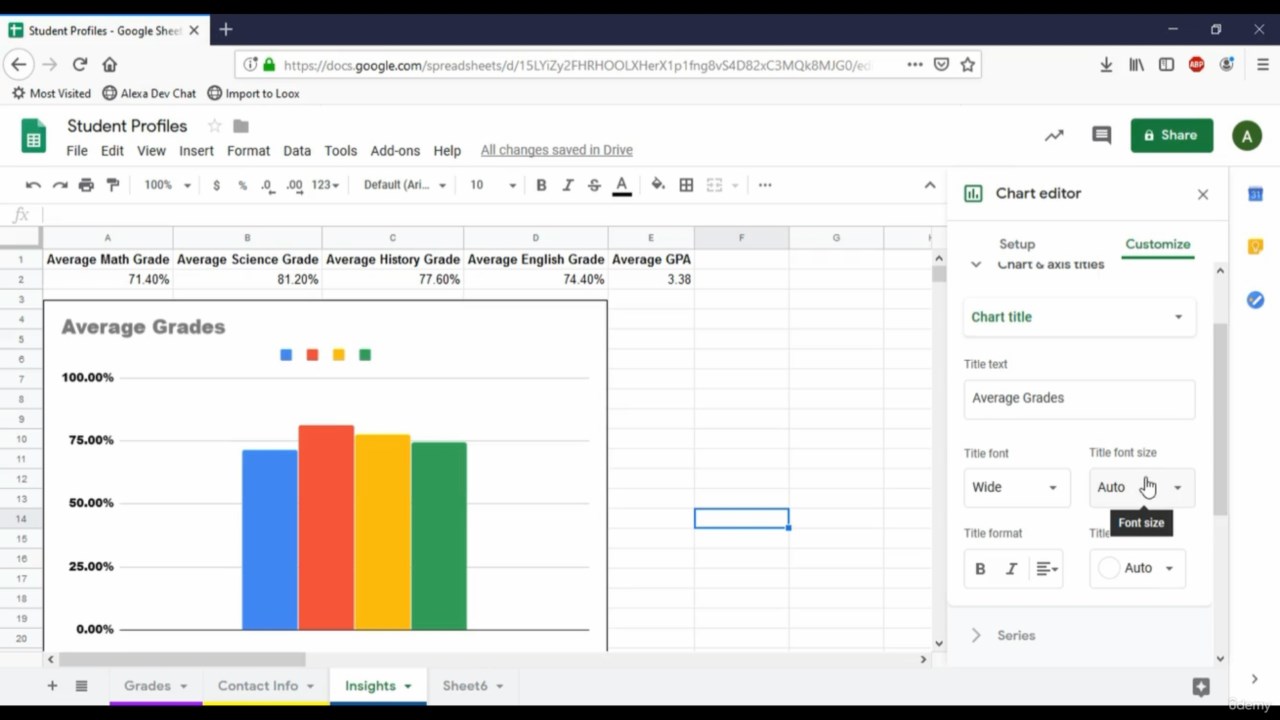1280x720 pixels.
Task: Open the Chart title type dropdown
Action: pos(1079,317)
